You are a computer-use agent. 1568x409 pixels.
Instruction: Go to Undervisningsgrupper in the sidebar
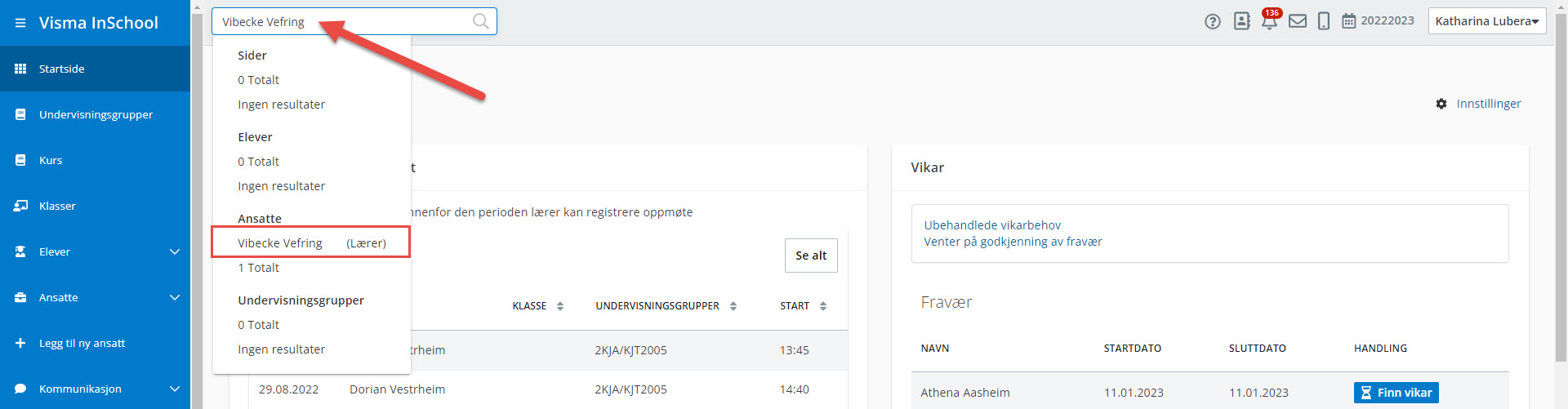96,114
